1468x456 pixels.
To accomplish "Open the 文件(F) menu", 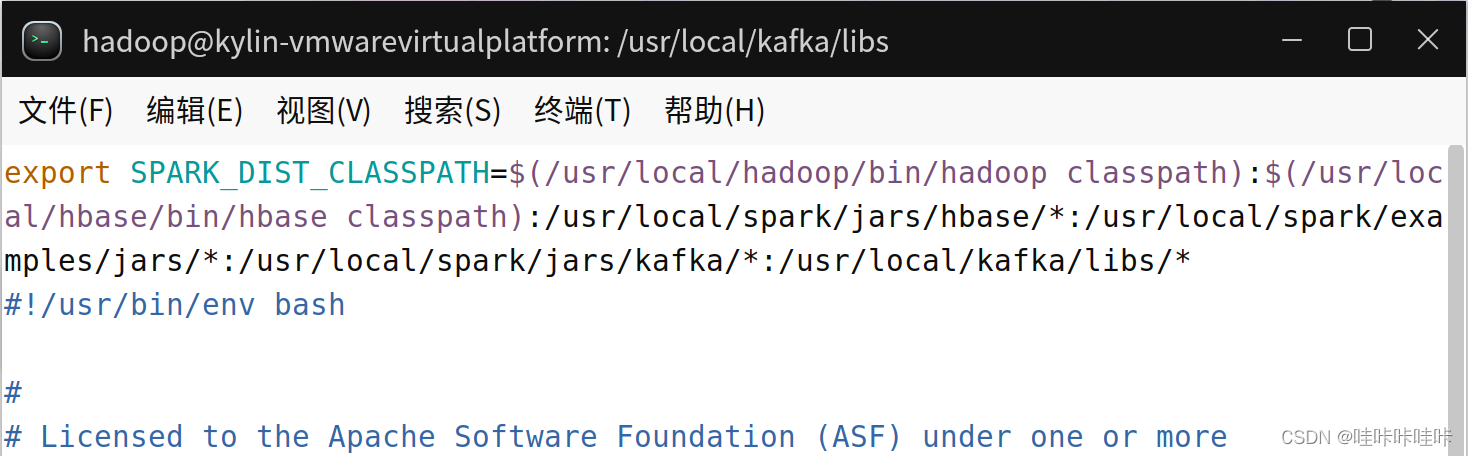I will pyautogui.click(x=66, y=111).
